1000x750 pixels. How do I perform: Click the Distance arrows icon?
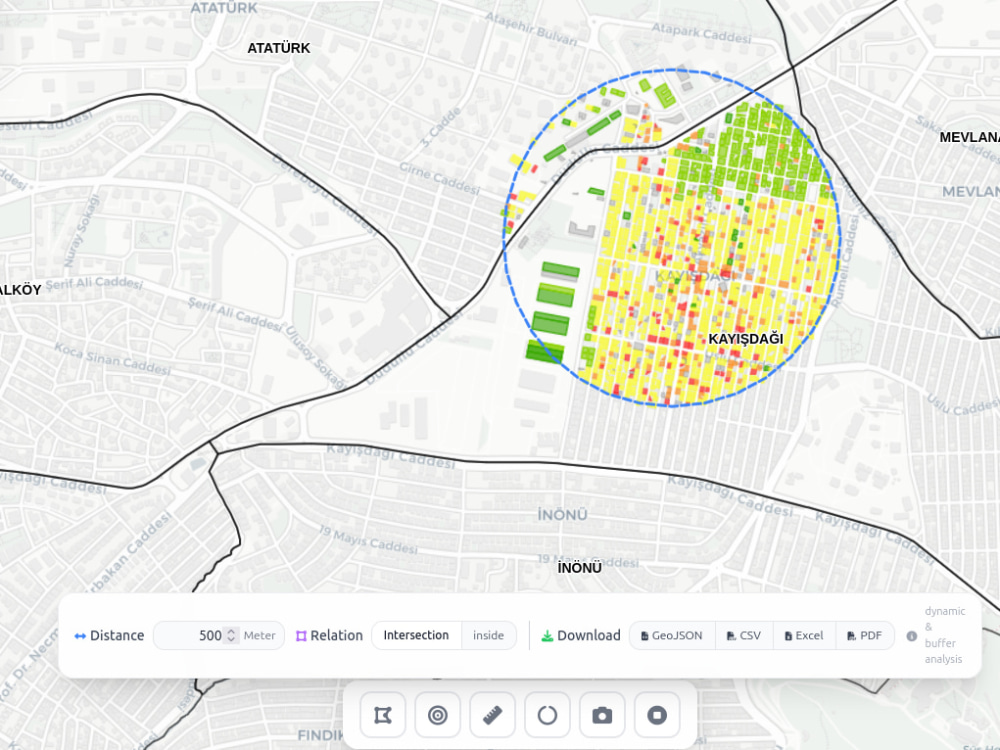81,635
